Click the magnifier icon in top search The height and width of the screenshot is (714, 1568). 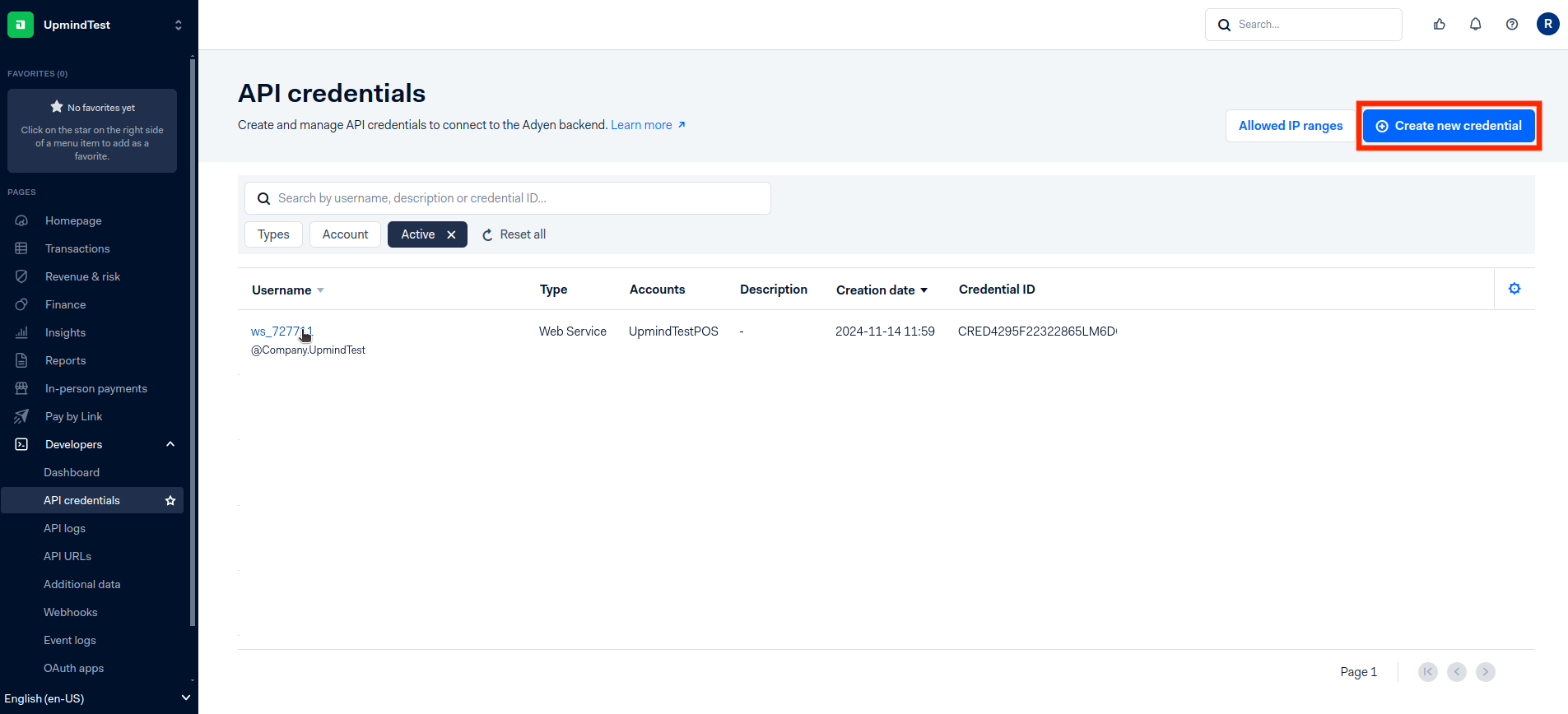tap(1224, 25)
